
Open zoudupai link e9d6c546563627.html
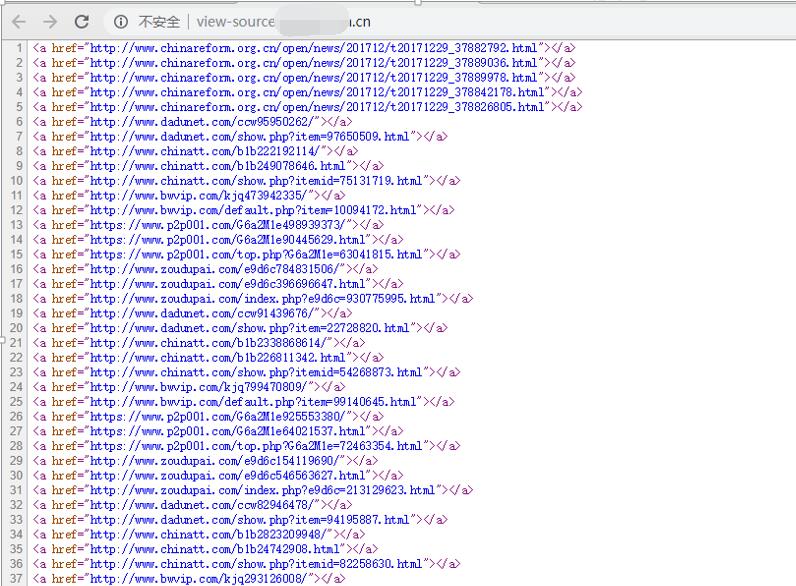pyautogui.click(x=227, y=475)
